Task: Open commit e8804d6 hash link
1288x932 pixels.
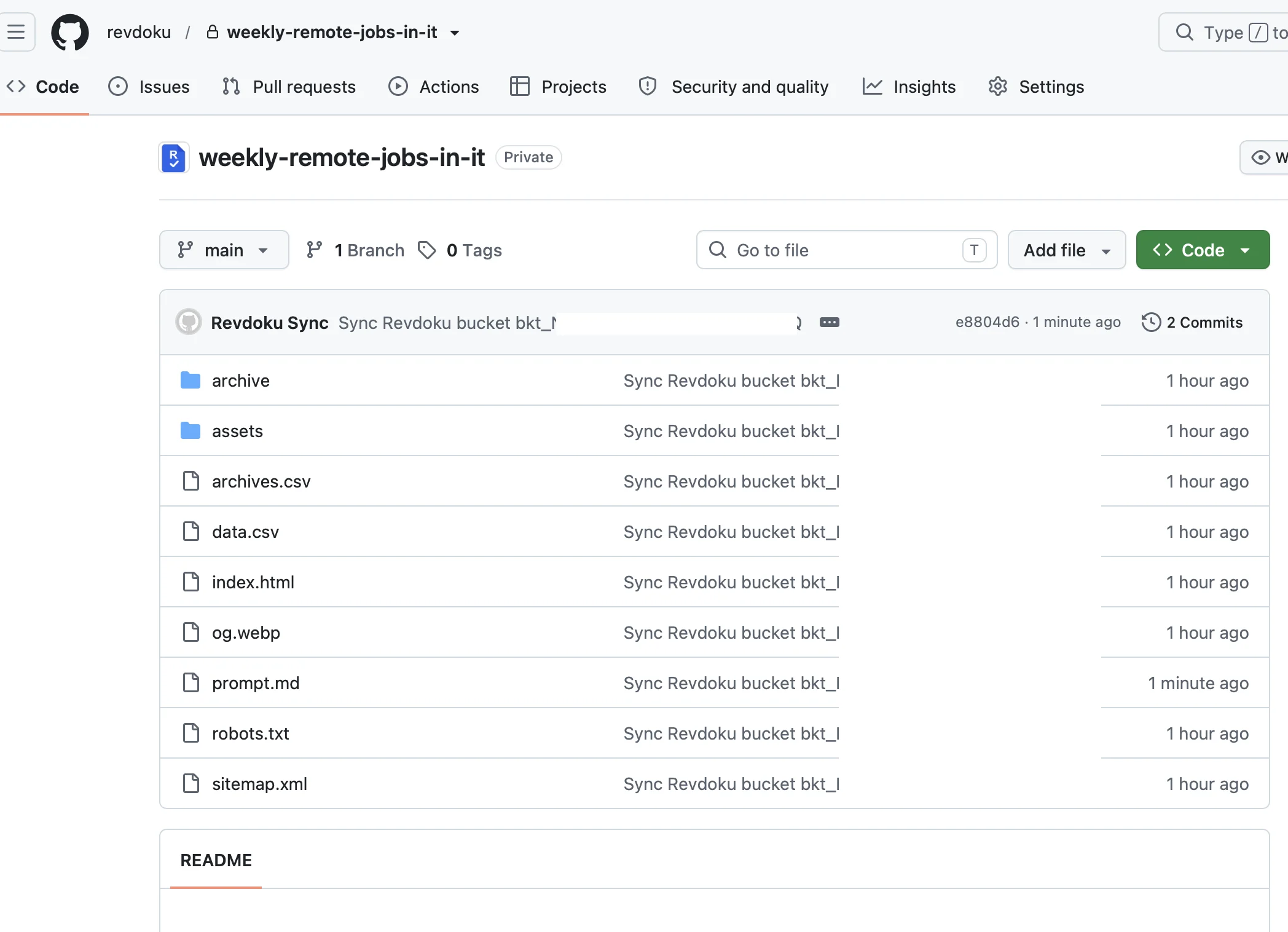Action: pyautogui.click(x=987, y=322)
